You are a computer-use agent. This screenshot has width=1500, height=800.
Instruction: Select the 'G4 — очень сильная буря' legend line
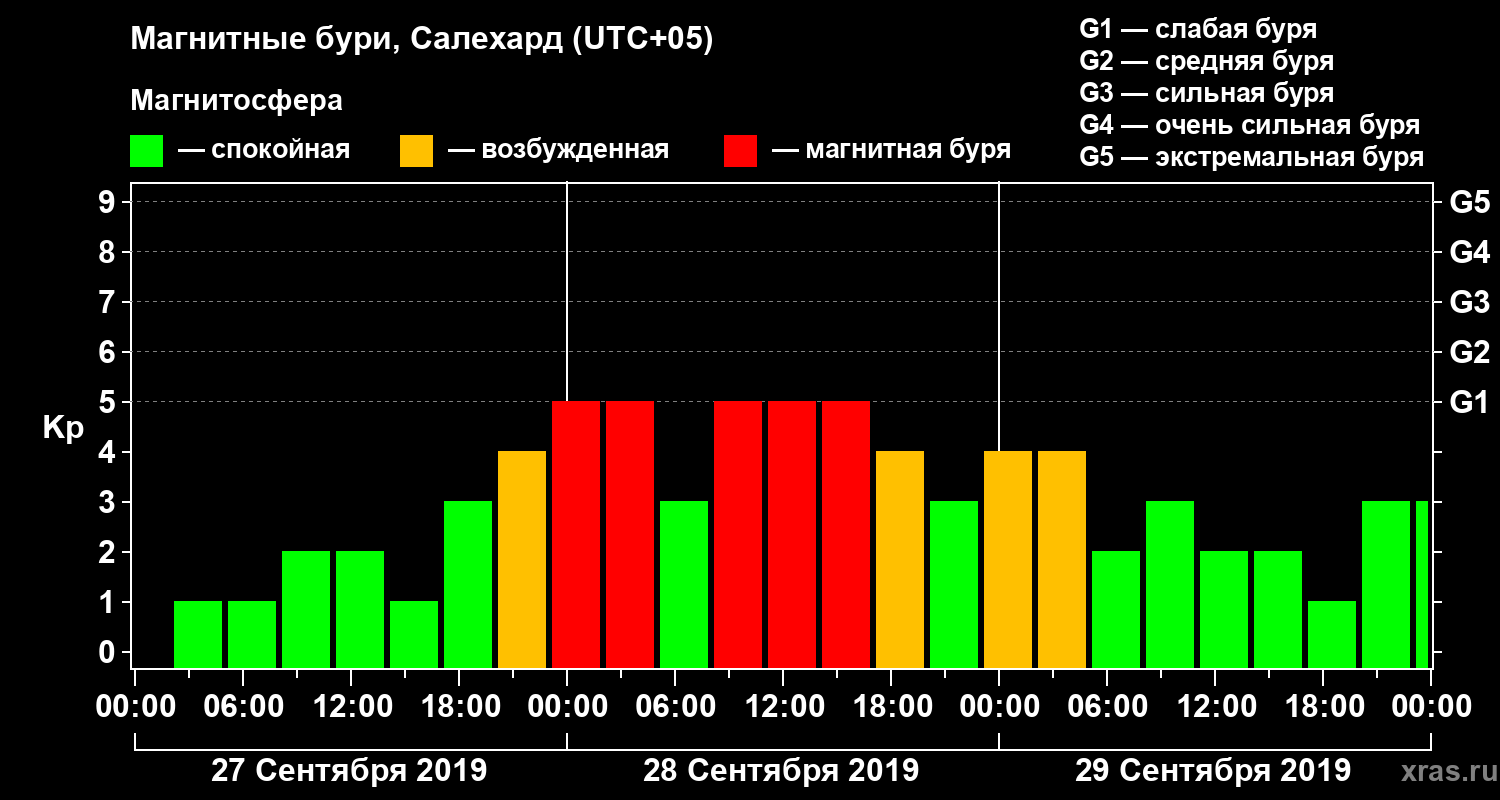[x=1249, y=125]
